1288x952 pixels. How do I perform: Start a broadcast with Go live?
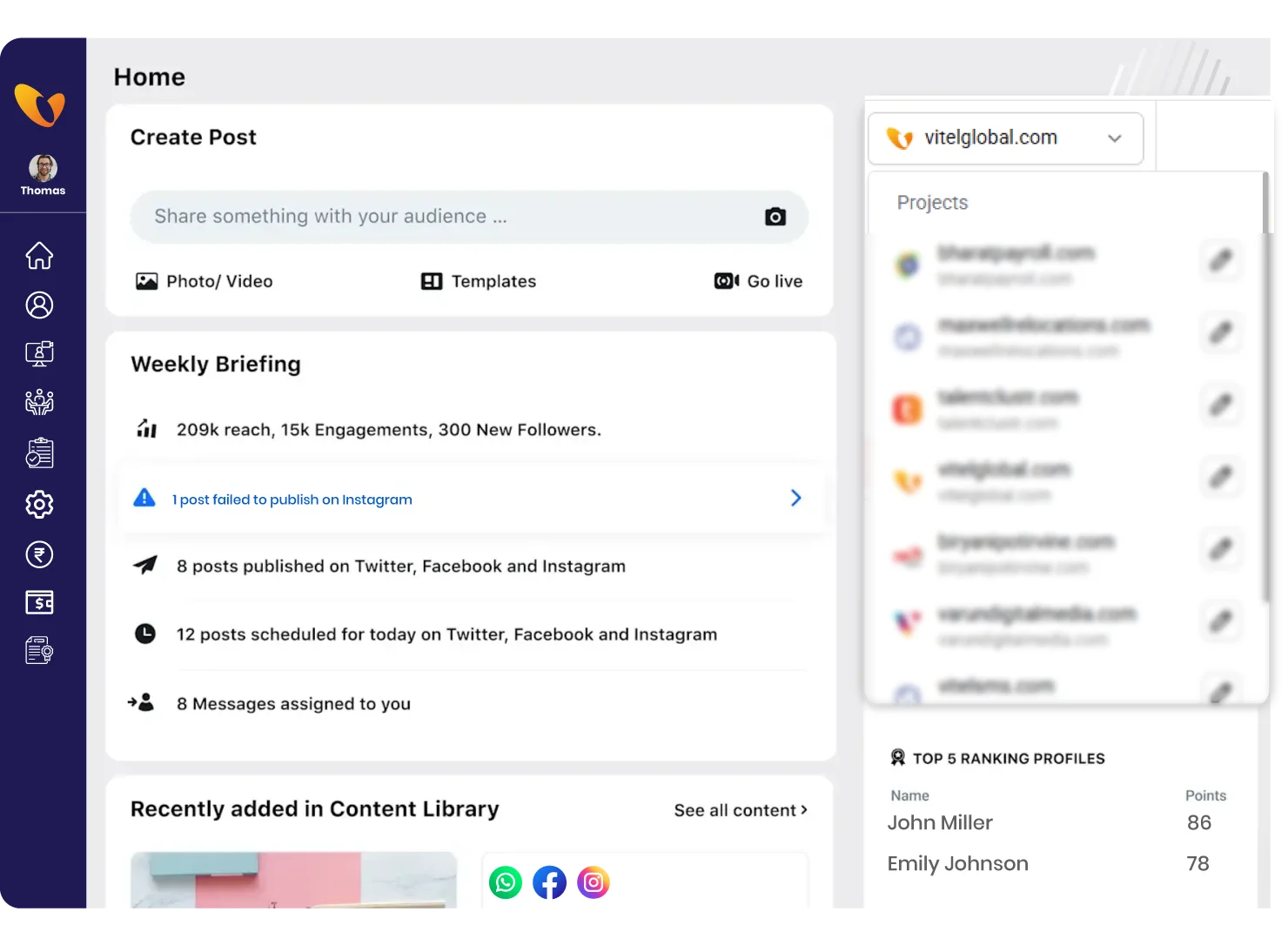[x=758, y=280]
